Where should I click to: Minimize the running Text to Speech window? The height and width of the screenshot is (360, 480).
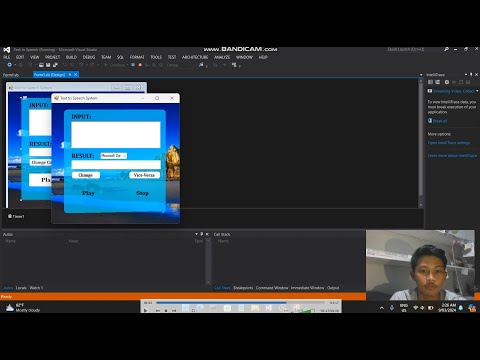(x=142, y=98)
